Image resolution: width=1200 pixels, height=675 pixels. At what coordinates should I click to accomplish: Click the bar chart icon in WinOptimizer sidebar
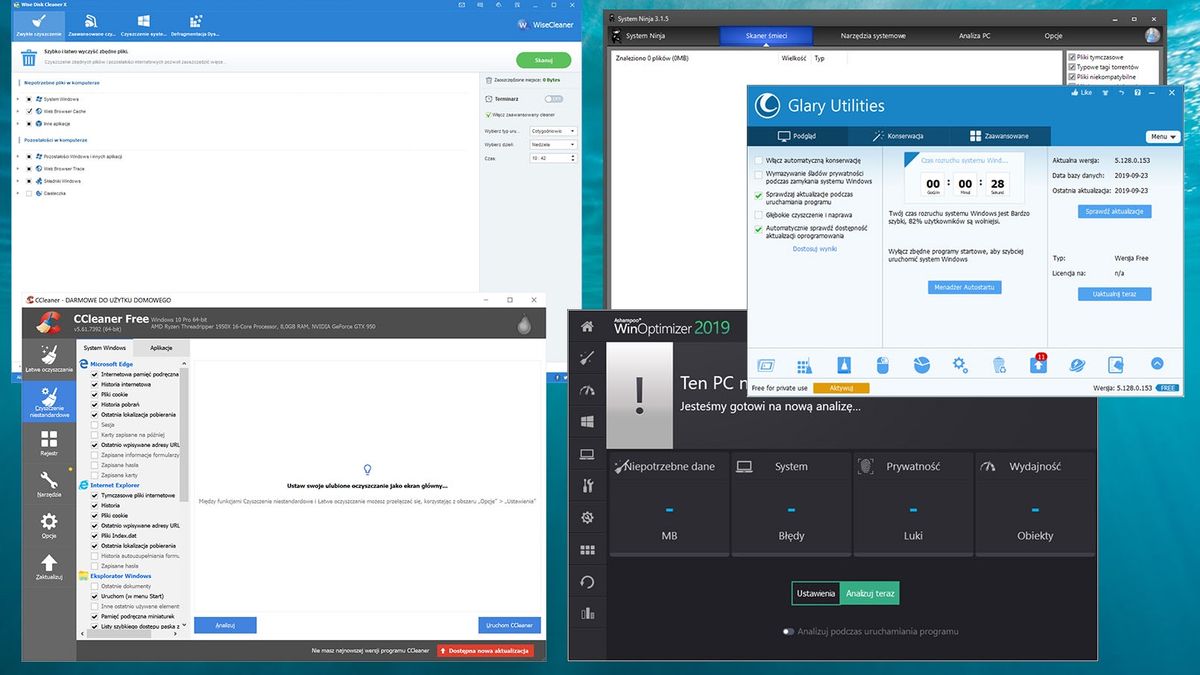[x=588, y=613]
